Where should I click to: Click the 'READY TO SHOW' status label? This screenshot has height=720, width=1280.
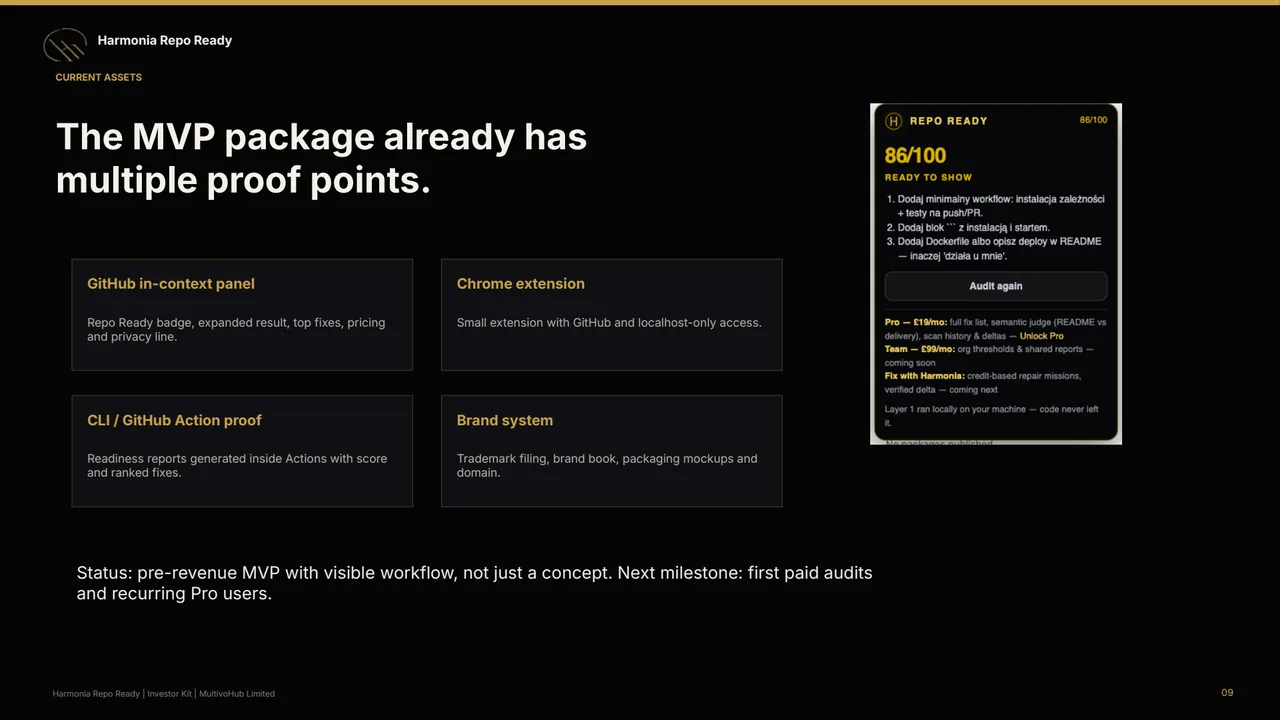coord(928,177)
